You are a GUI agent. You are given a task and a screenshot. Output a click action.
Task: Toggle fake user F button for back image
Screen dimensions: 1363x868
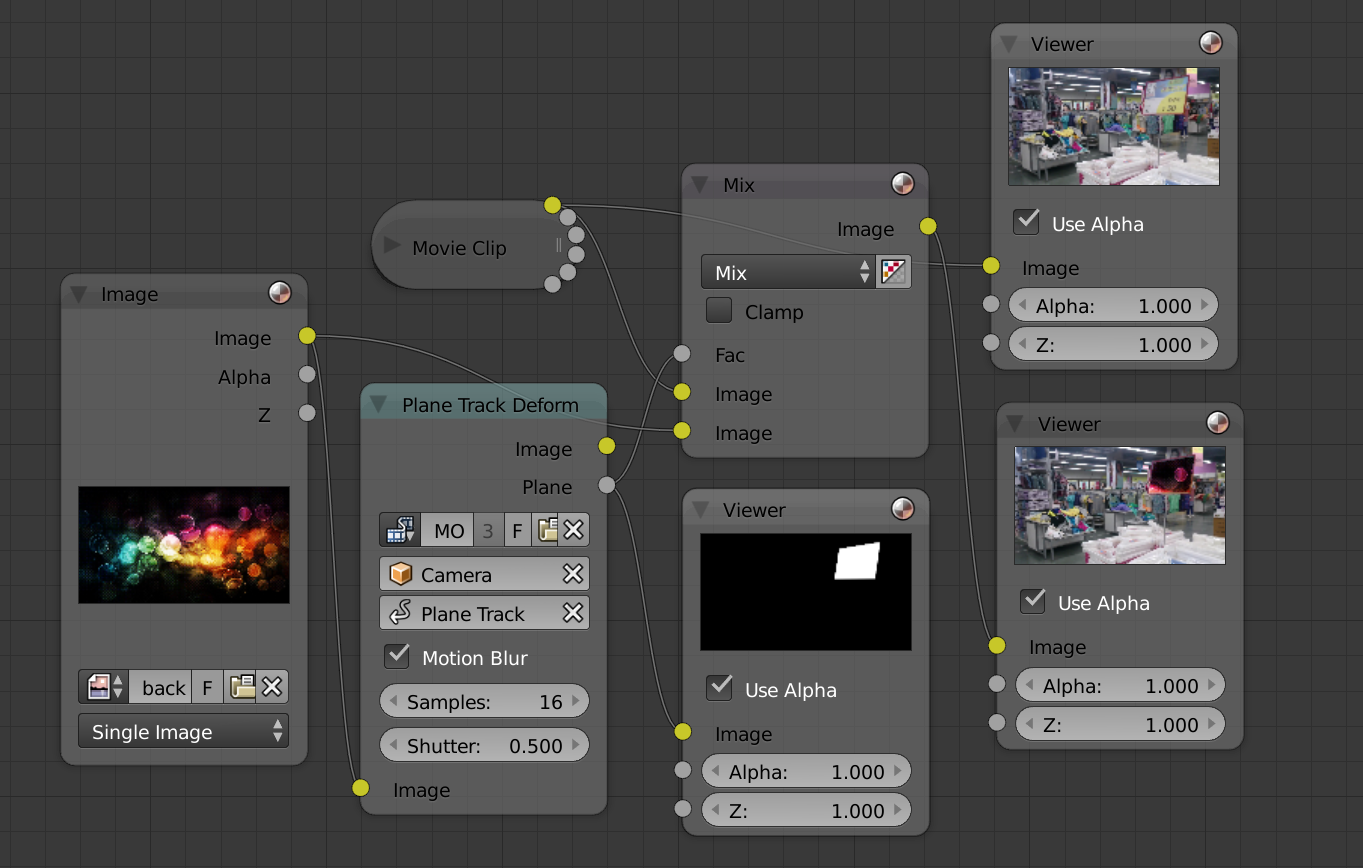207,687
